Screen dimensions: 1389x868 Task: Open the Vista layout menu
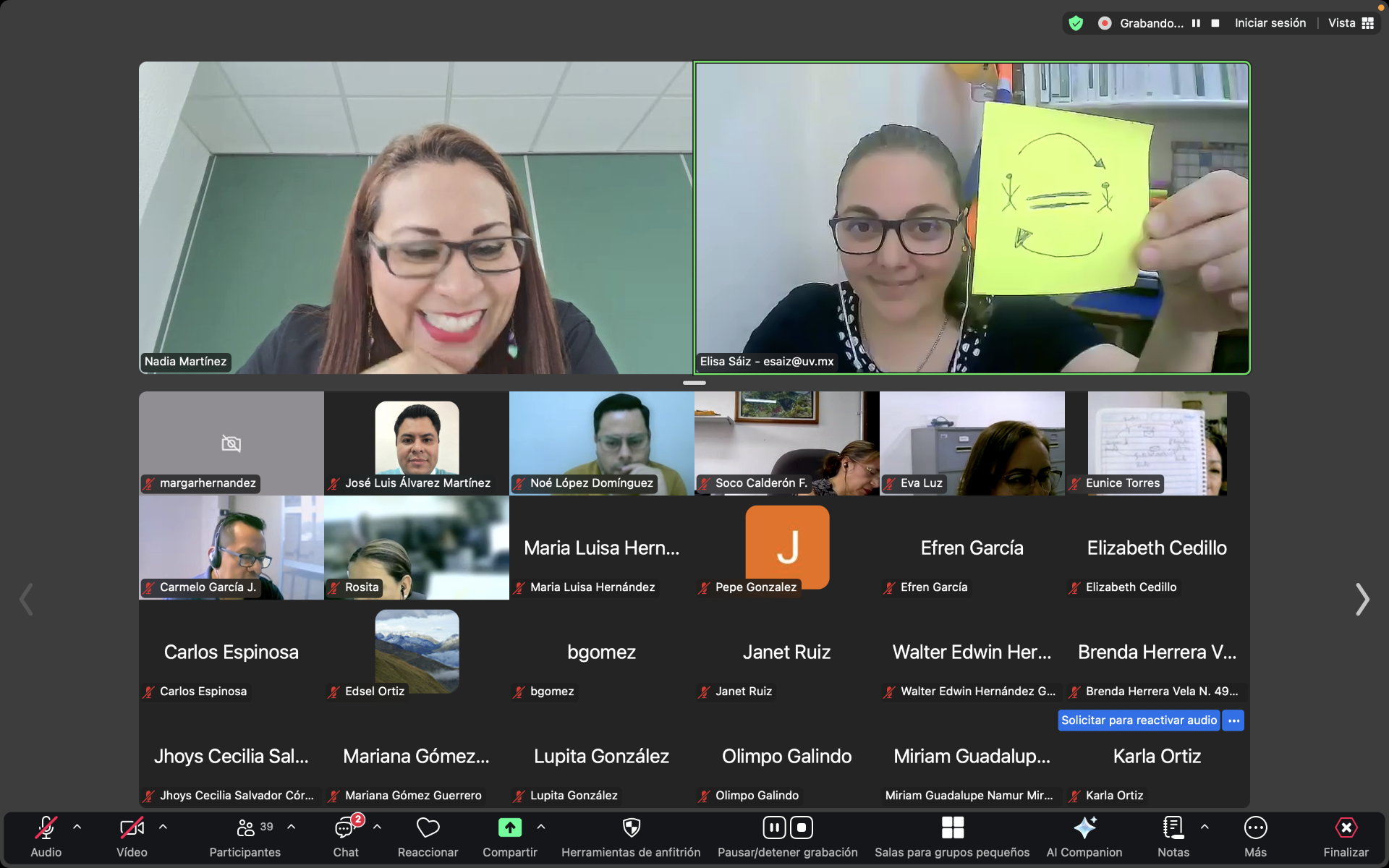click(1350, 23)
